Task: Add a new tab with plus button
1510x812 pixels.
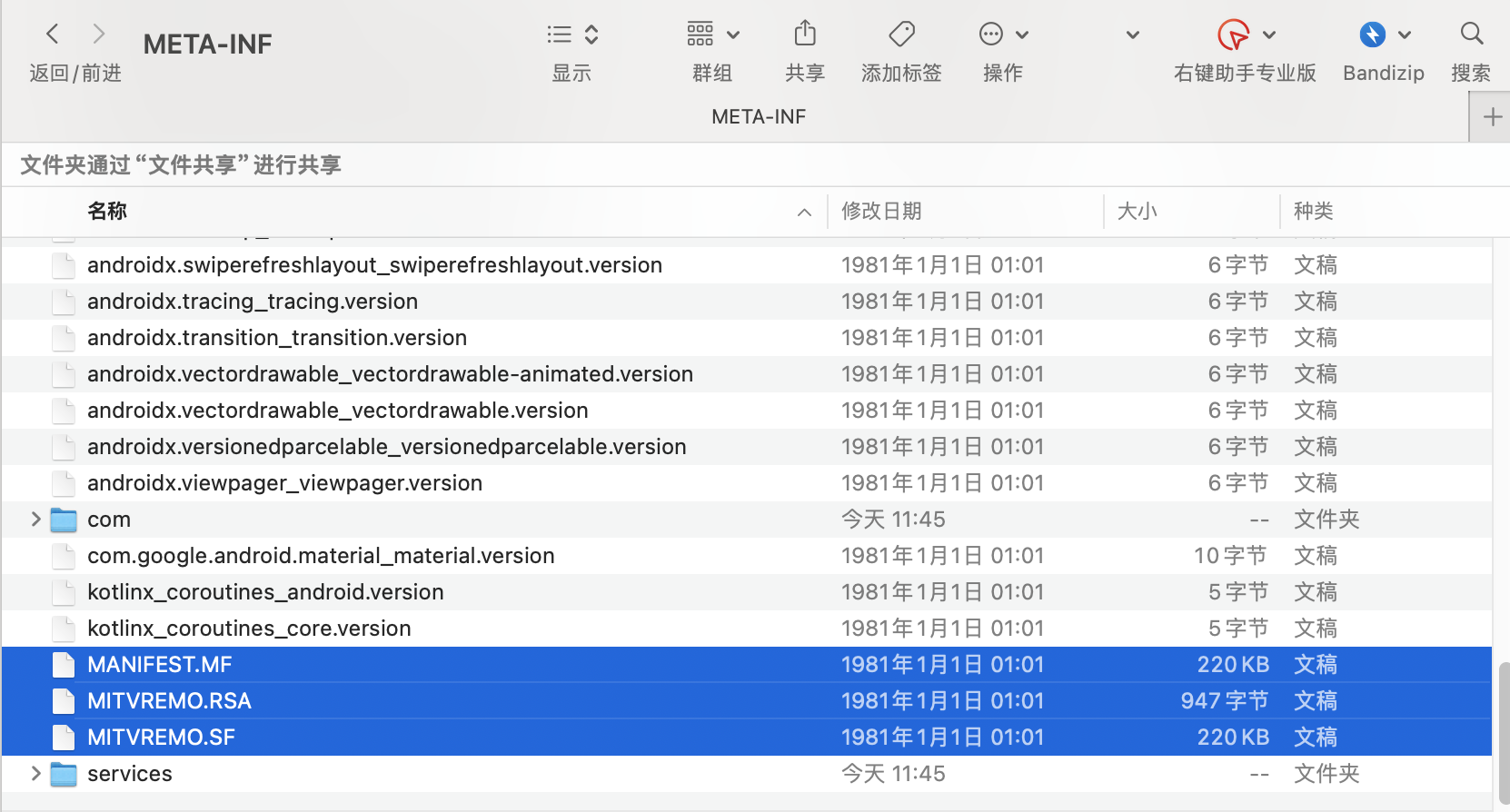Action: 1492,116
